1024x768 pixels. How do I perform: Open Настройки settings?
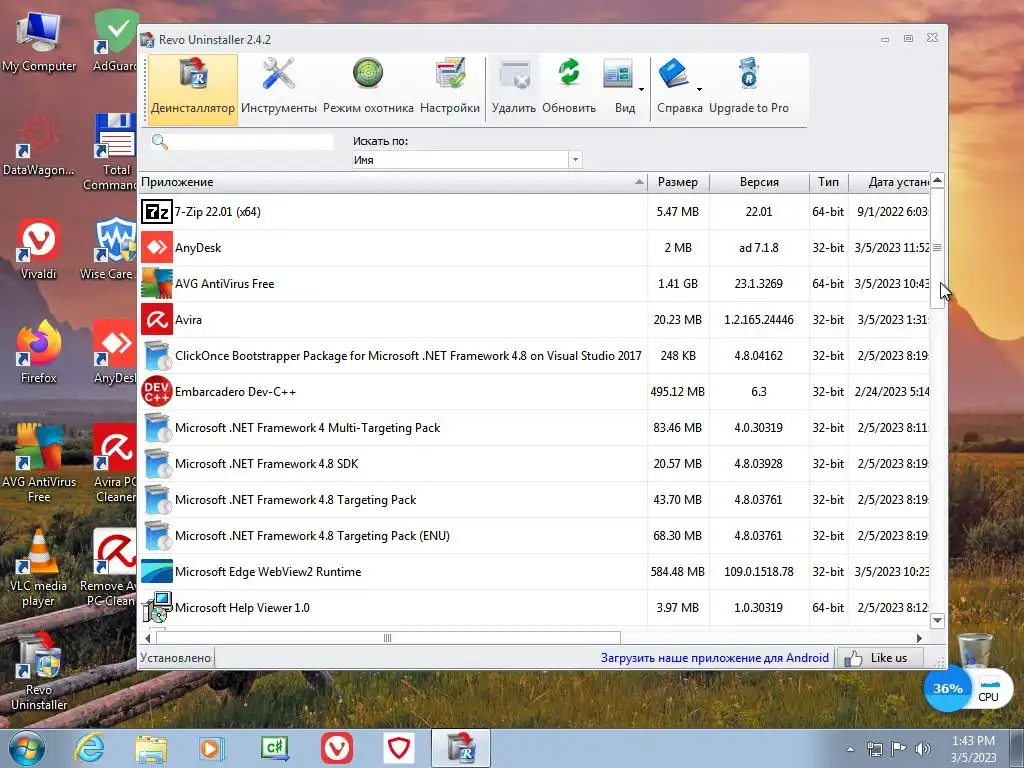(x=450, y=88)
